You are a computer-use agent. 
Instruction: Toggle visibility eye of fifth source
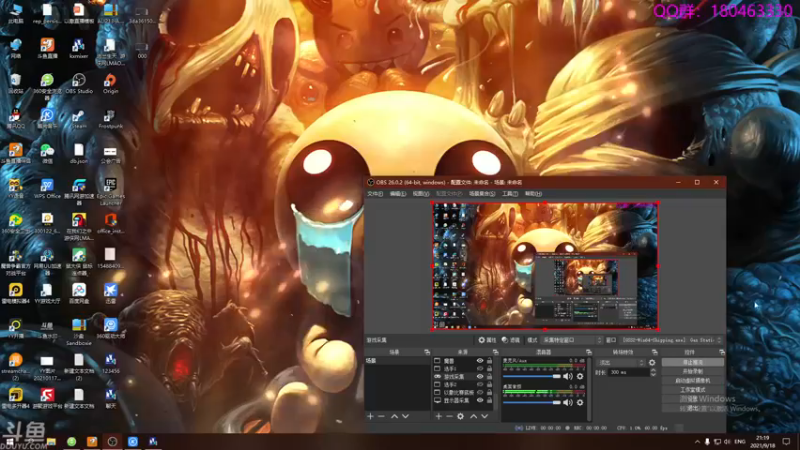pos(480,392)
